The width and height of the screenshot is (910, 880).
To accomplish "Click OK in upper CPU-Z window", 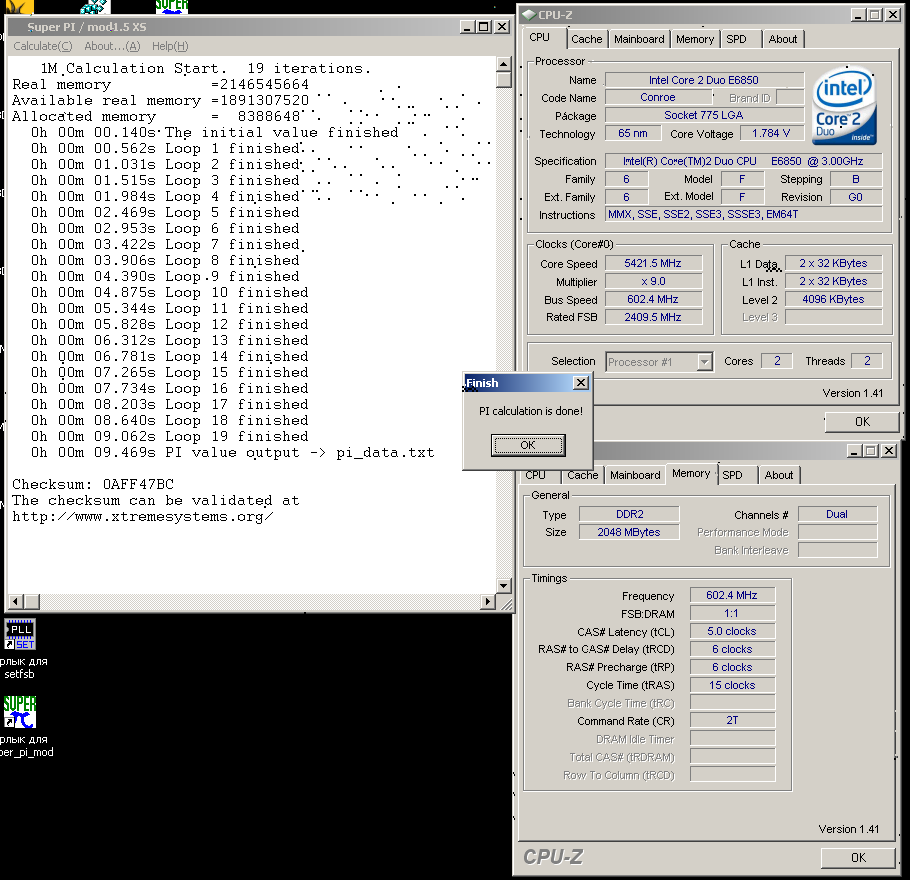I will [x=862, y=421].
